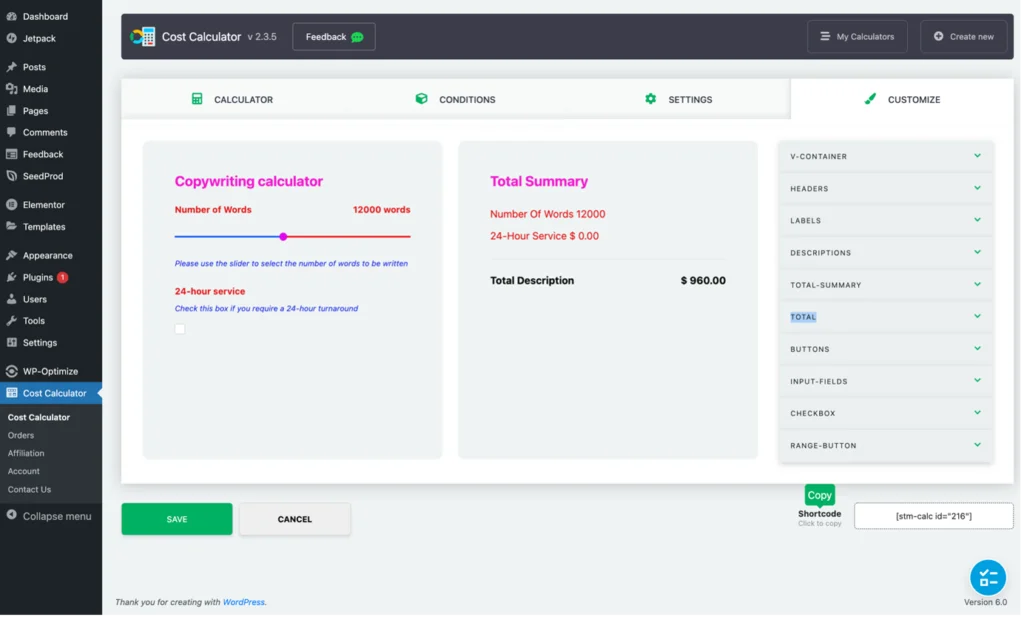Expand the RANGE-BUTTON section
The image size is (1024, 617).
(x=888, y=447)
